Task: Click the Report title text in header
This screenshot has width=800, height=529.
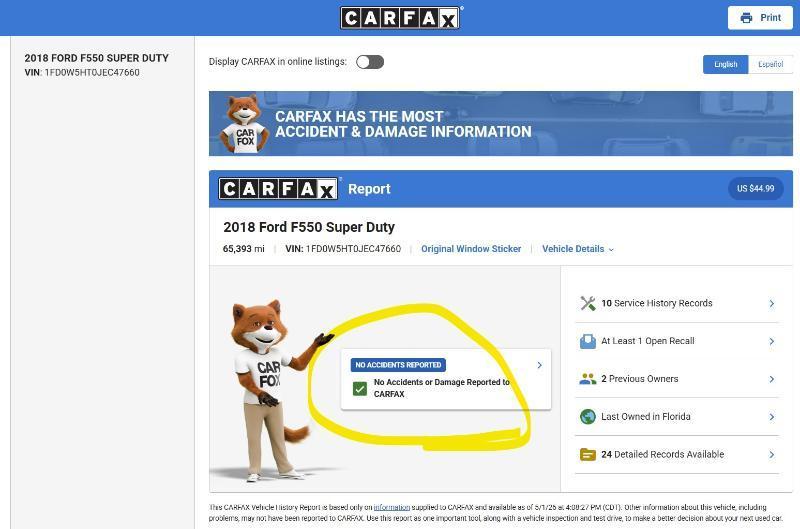Action: [x=369, y=189]
